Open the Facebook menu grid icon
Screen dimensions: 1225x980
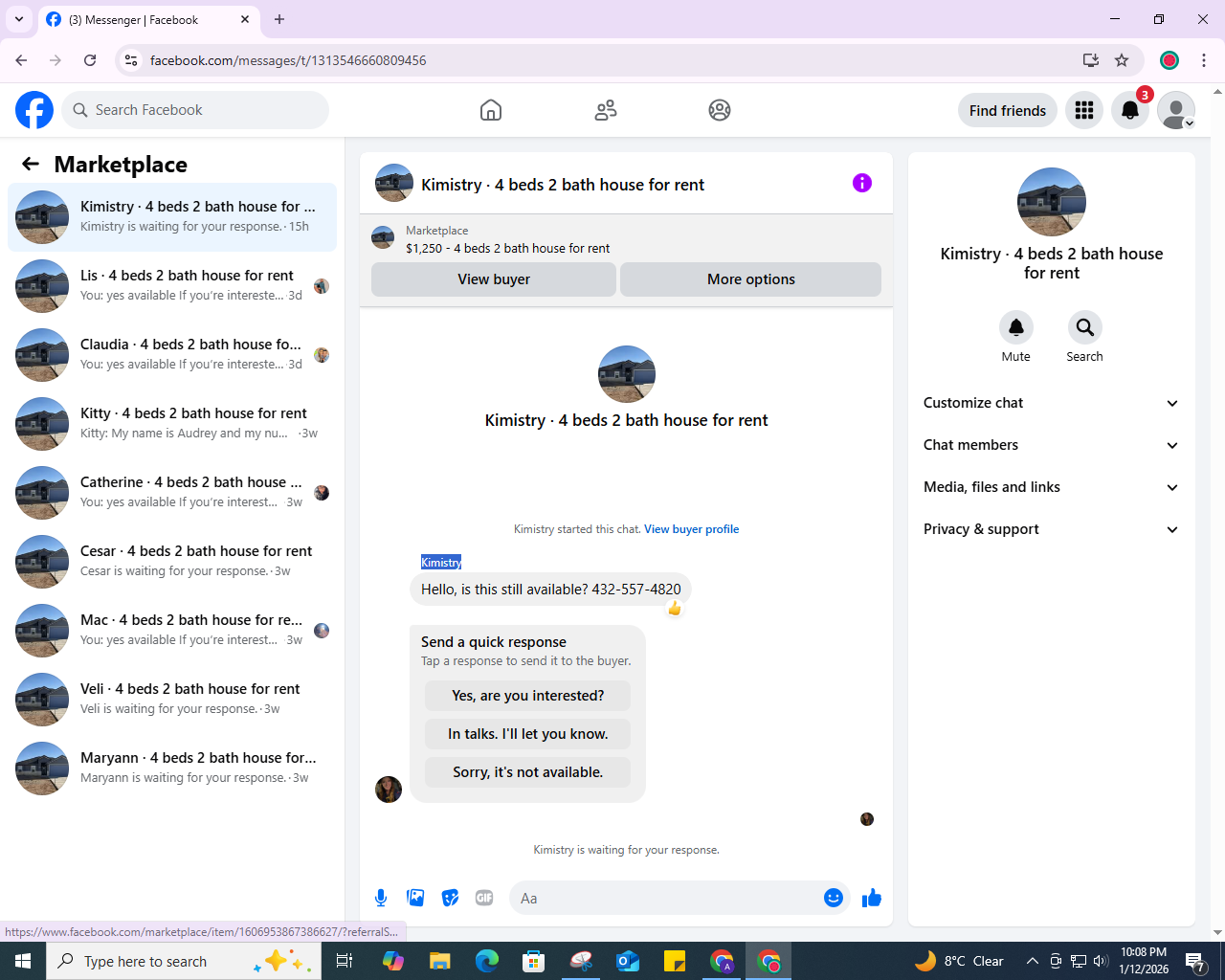click(x=1084, y=110)
